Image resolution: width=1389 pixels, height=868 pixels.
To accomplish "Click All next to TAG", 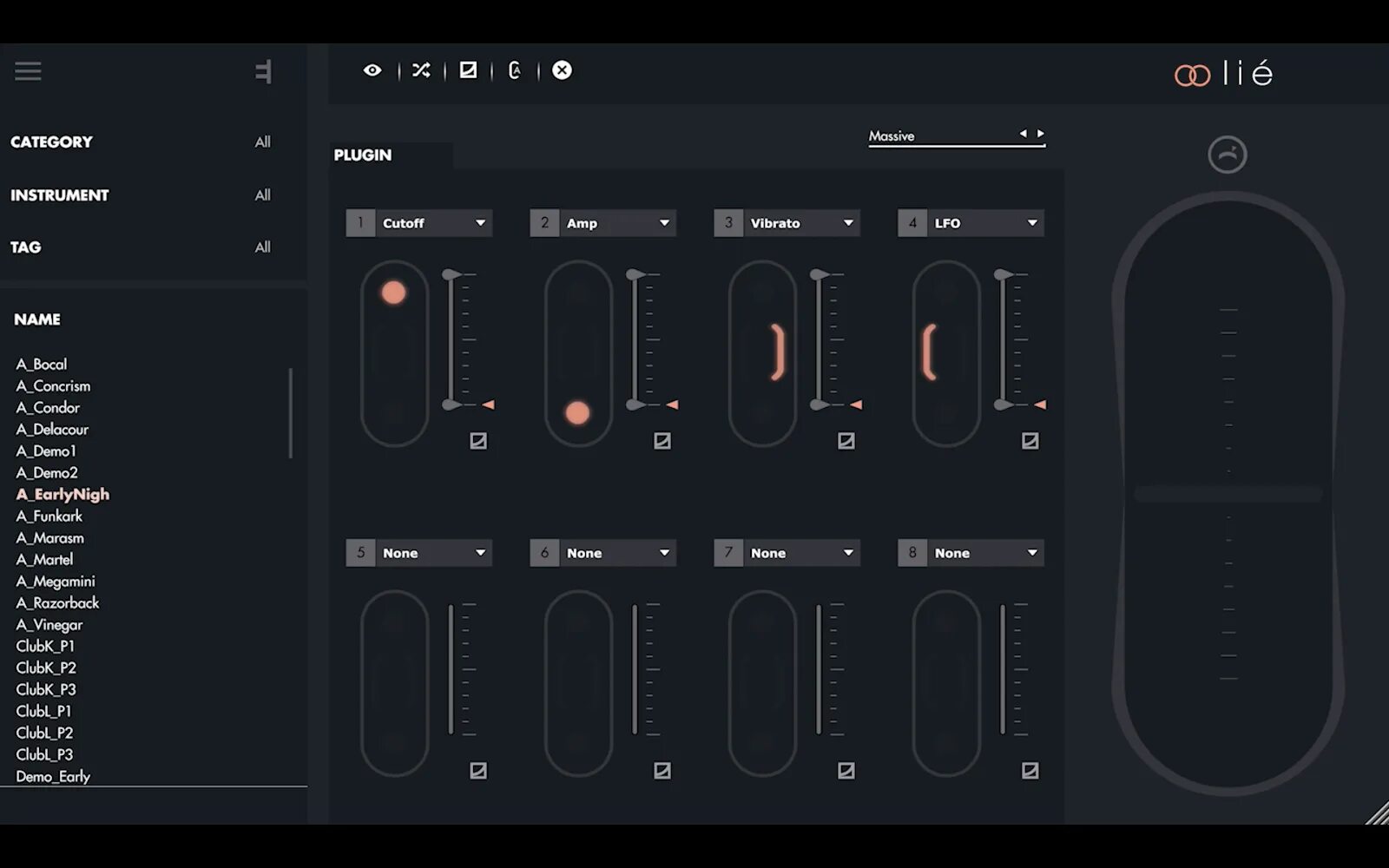I will point(262,247).
